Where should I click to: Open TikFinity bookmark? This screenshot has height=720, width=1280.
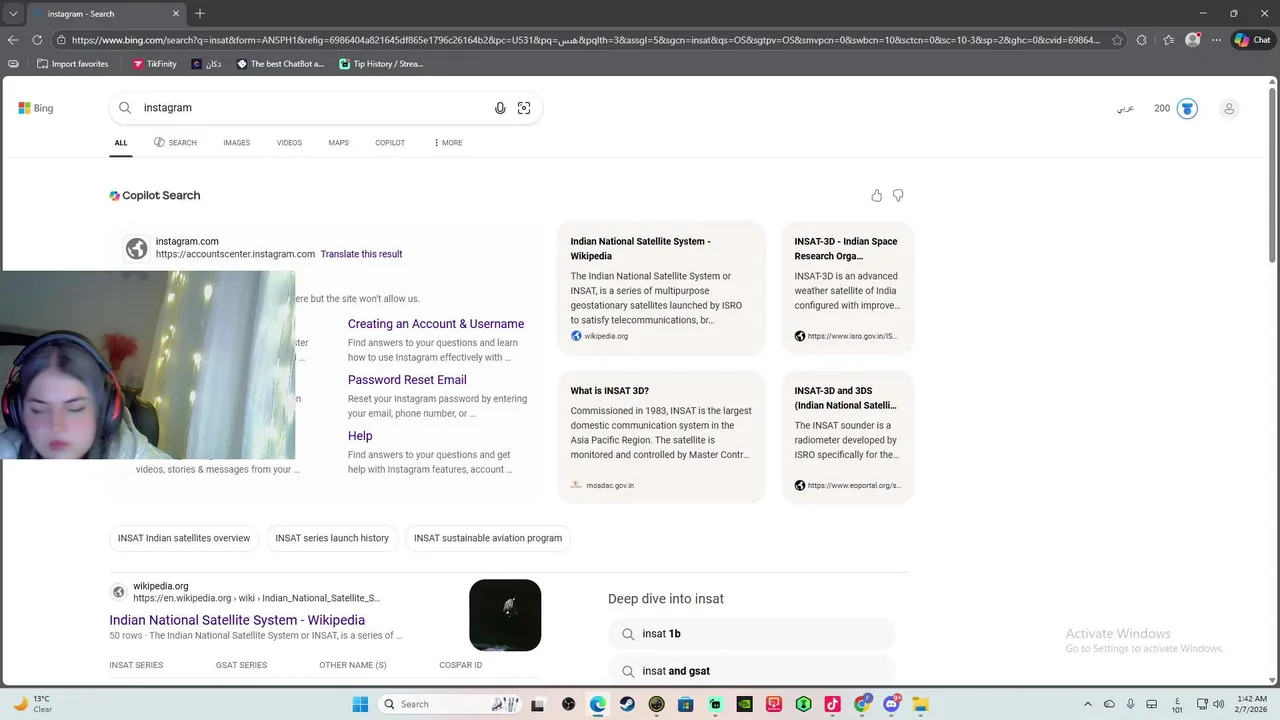(154, 64)
